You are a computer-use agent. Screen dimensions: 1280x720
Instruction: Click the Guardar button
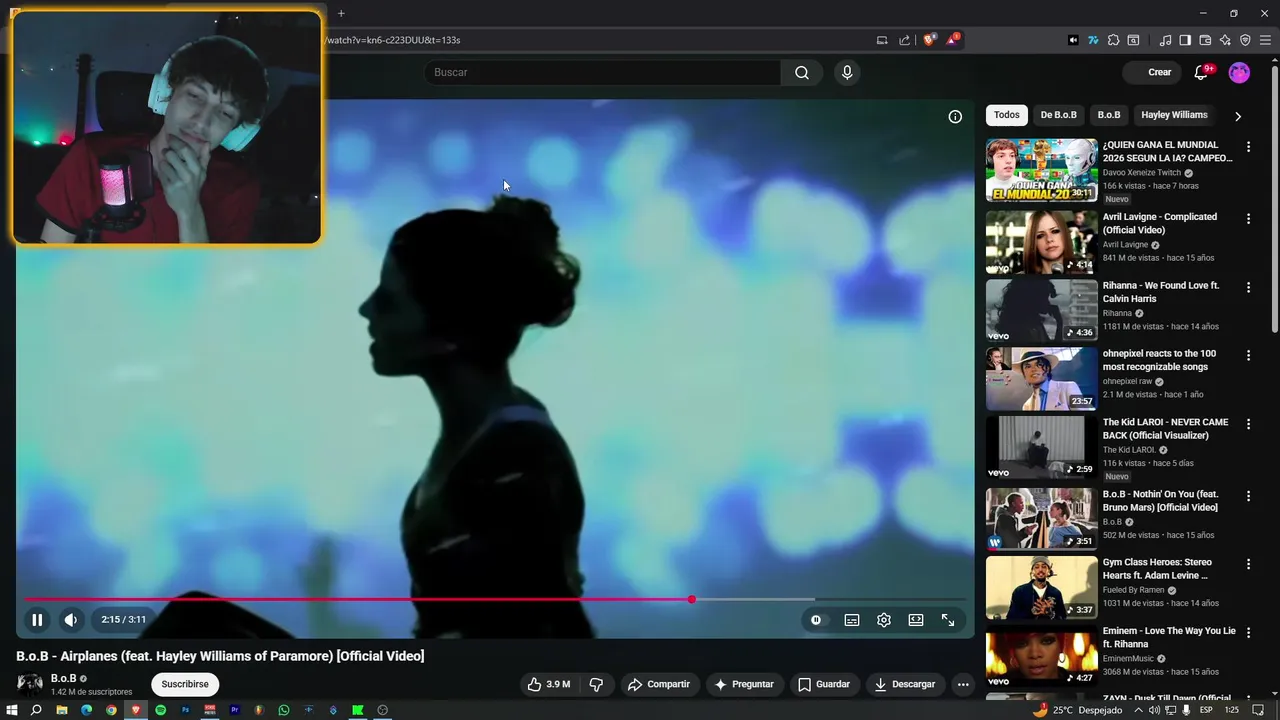[824, 684]
